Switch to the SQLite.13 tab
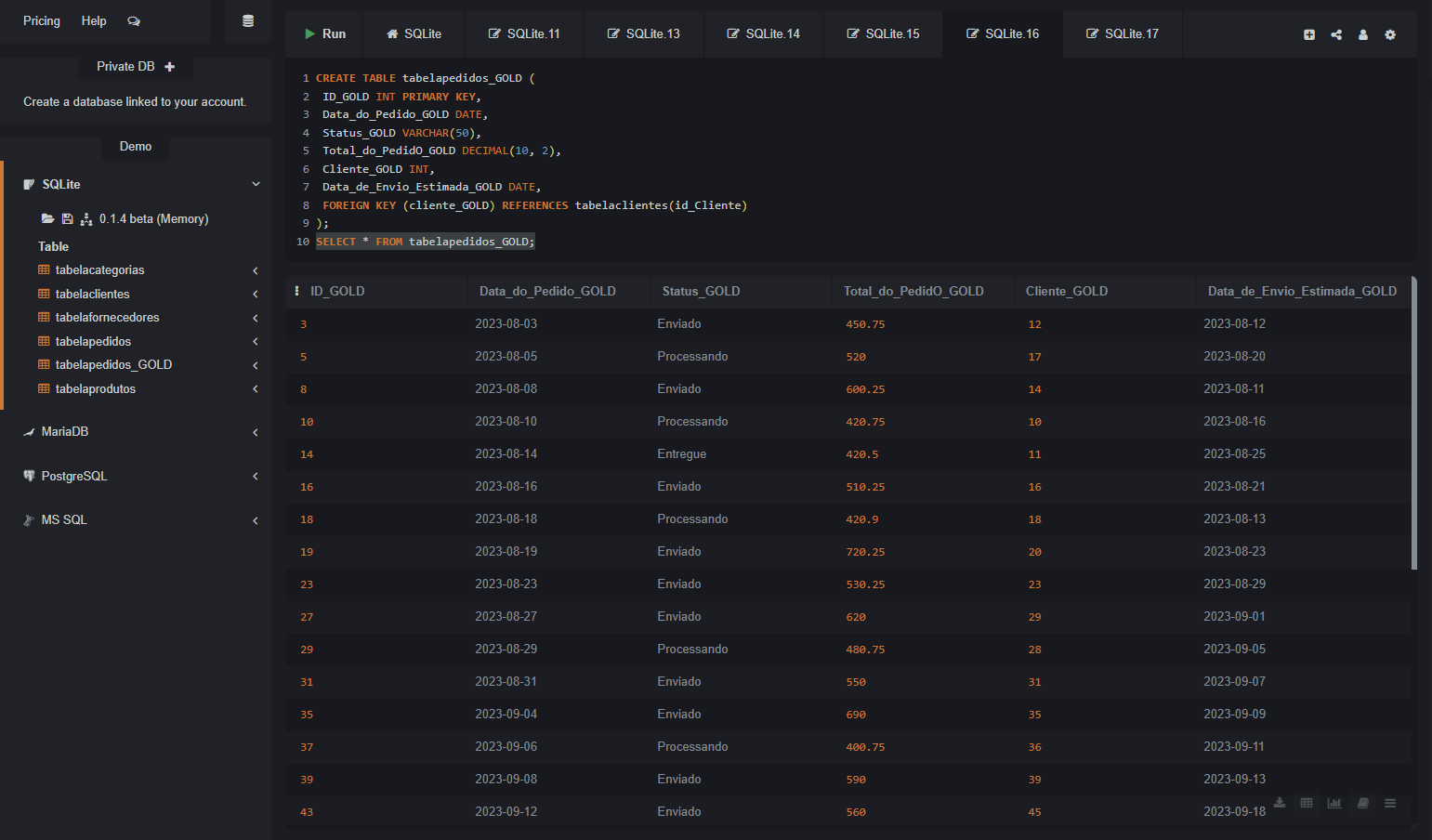This screenshot has height=840, width=1432. tap(644, 34)
